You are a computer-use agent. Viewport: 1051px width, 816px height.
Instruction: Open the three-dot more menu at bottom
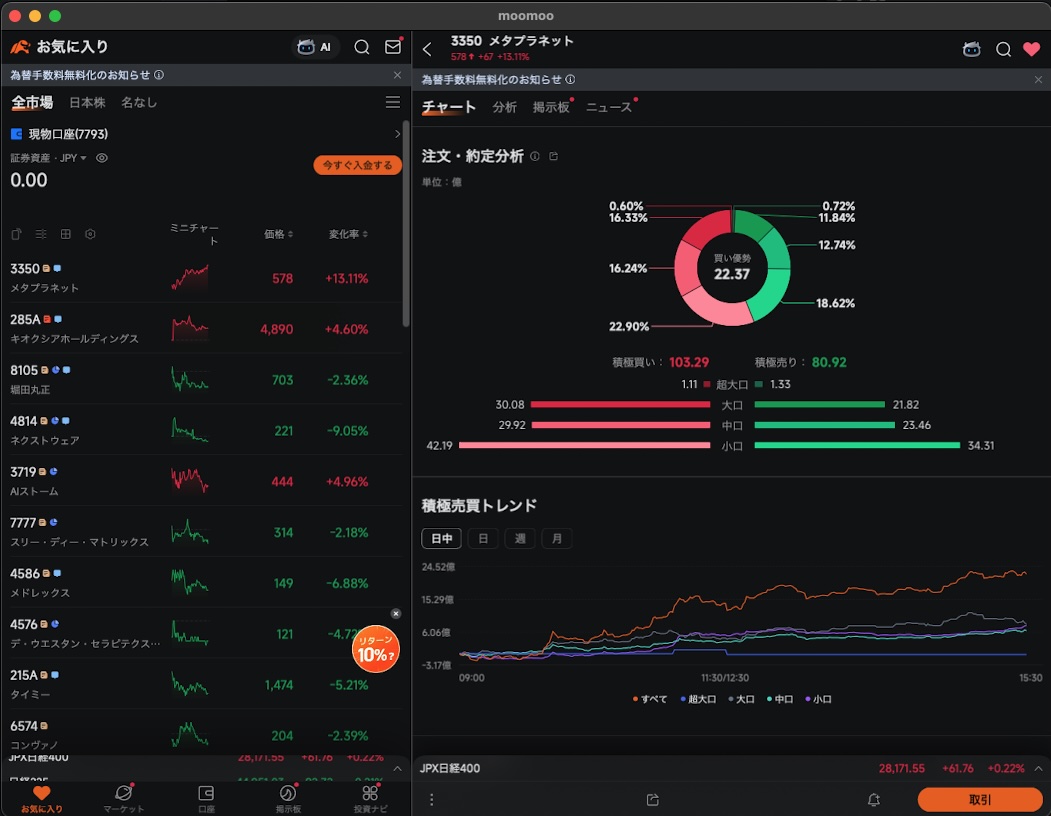pos(432,799)
